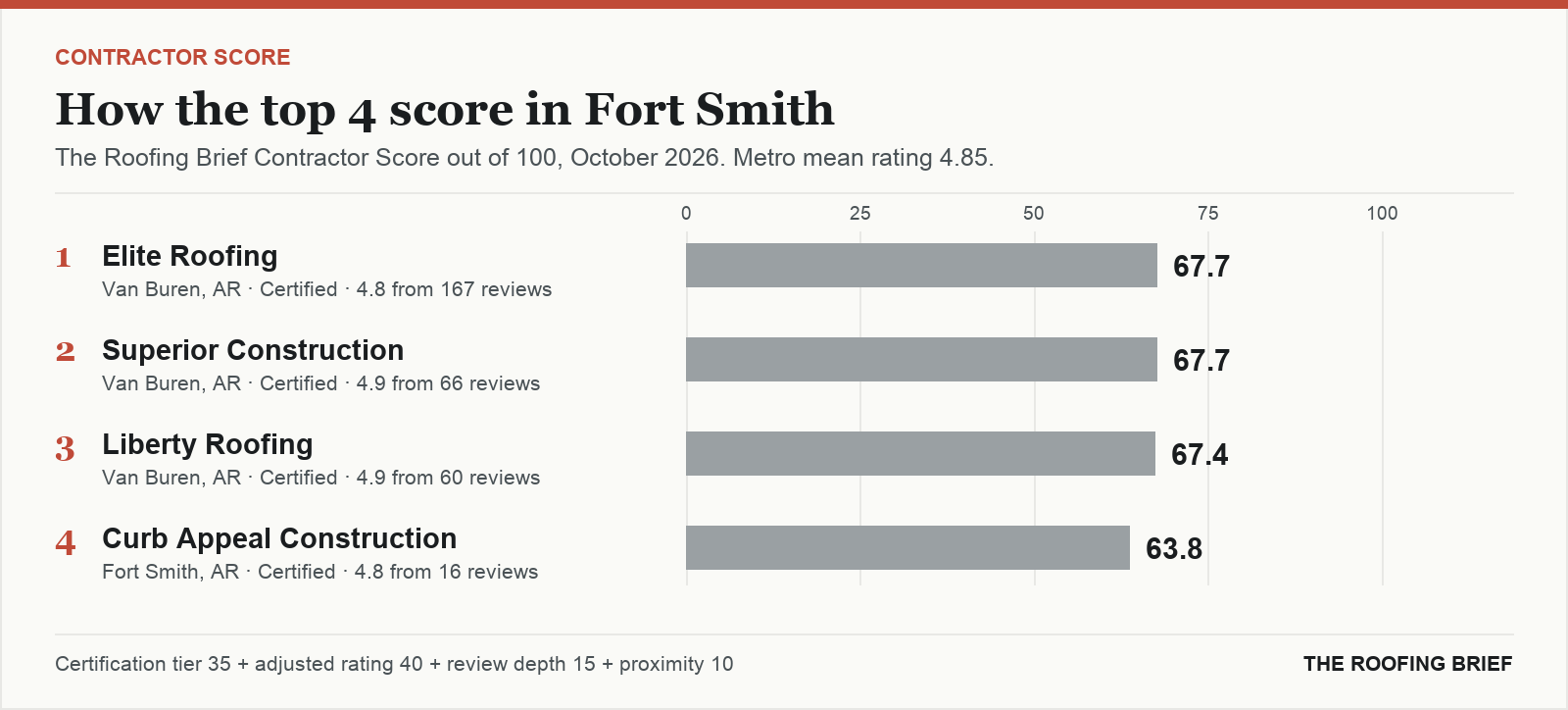The width and height of the screenshot is (1568, 710).
Task: Select the Elite Roofing contractor name
Action: (190, 256)
